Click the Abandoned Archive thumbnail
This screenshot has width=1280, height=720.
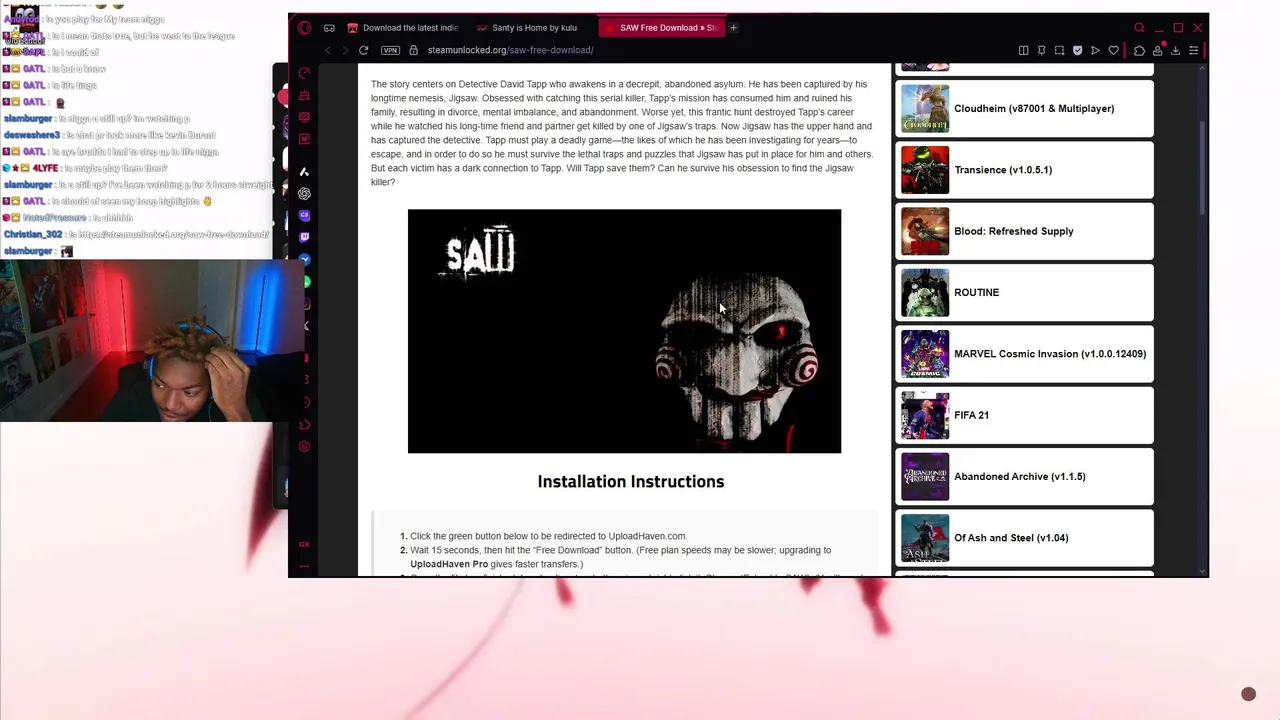click(x=925, y=477)
